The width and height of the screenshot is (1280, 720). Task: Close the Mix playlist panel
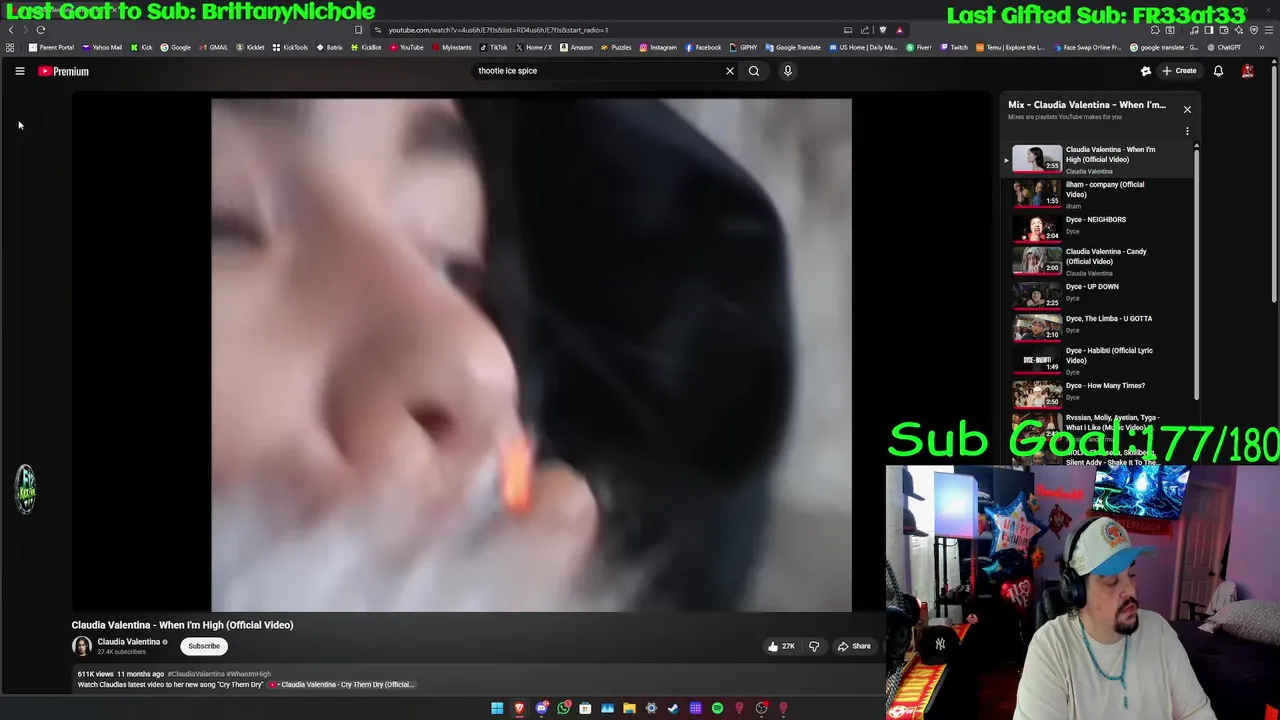tap(1187, 109)
